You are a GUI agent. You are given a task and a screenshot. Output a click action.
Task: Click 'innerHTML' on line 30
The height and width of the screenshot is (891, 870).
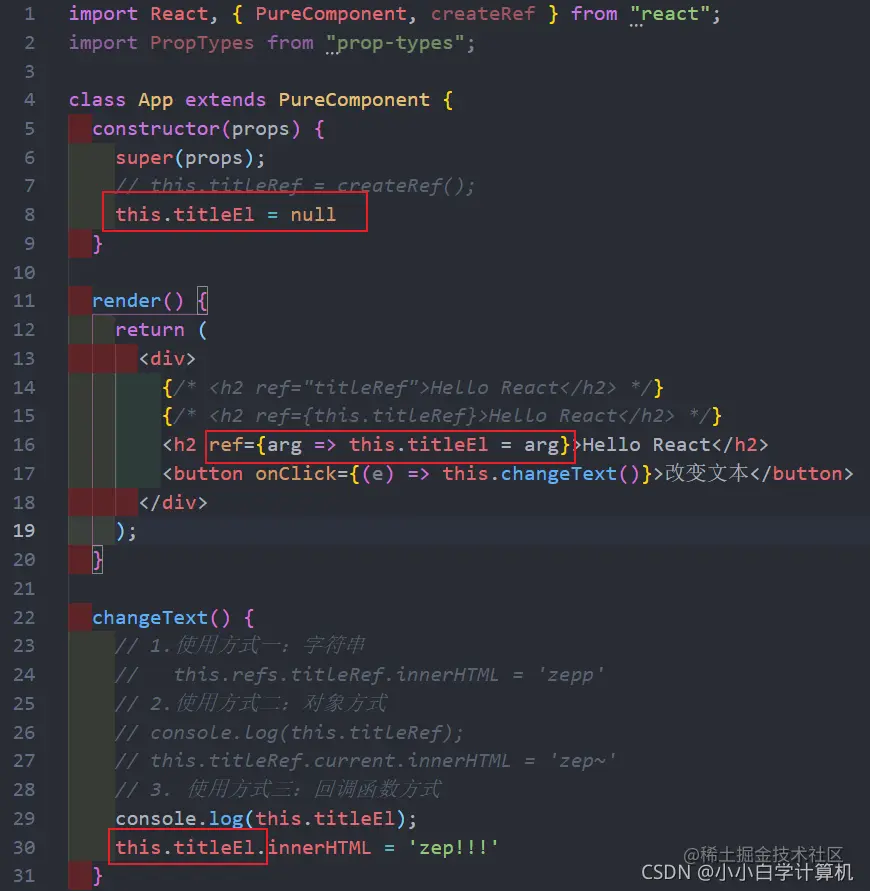319,848
